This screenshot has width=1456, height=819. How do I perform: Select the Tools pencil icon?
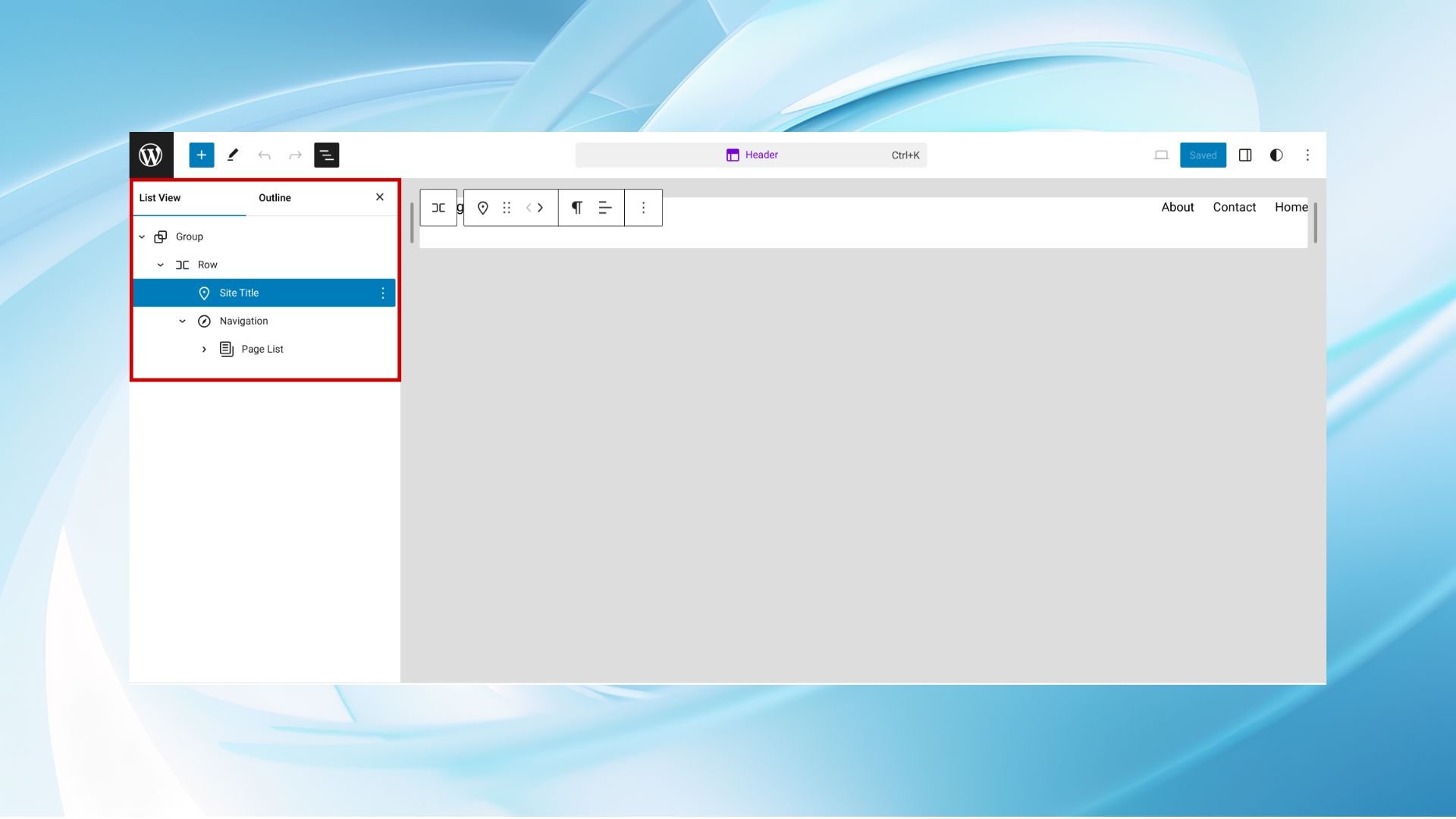pyautogui.click(x=233, y=155)
